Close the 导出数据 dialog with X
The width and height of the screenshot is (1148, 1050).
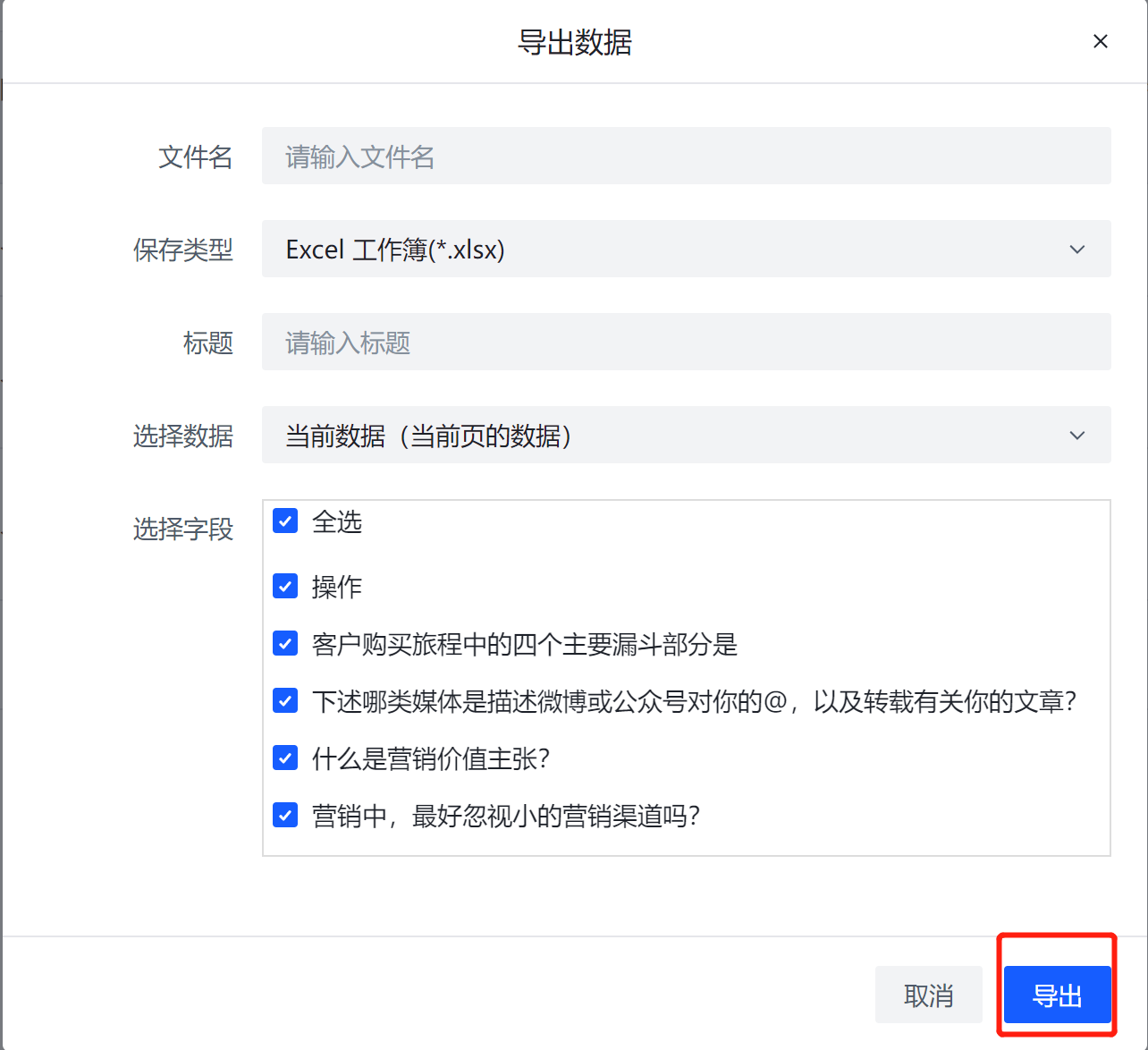coord(1101,42)
